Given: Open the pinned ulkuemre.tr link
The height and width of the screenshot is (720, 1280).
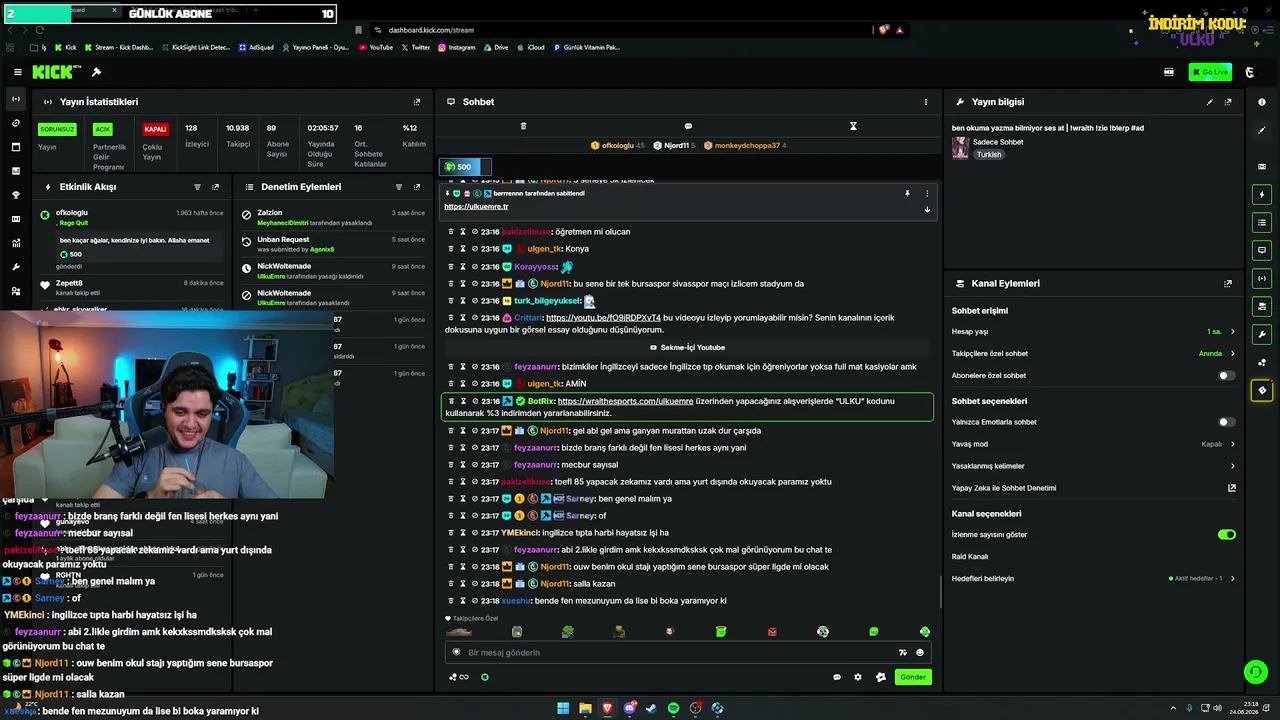Looking at the screenshot, I should tap(476, 207).
